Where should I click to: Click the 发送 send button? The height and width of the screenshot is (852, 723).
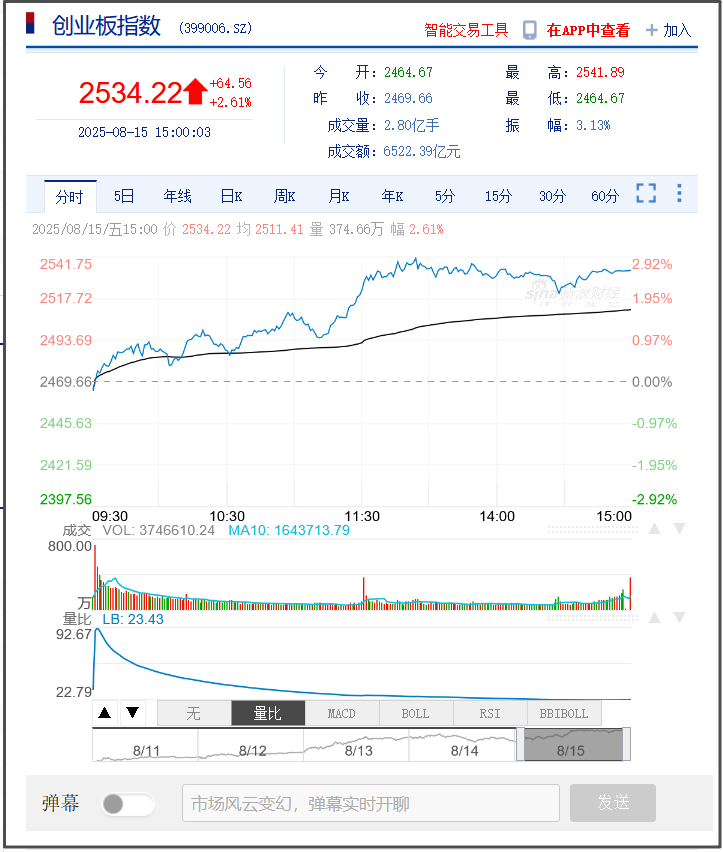pyautogui.click(x=612, y=803)
